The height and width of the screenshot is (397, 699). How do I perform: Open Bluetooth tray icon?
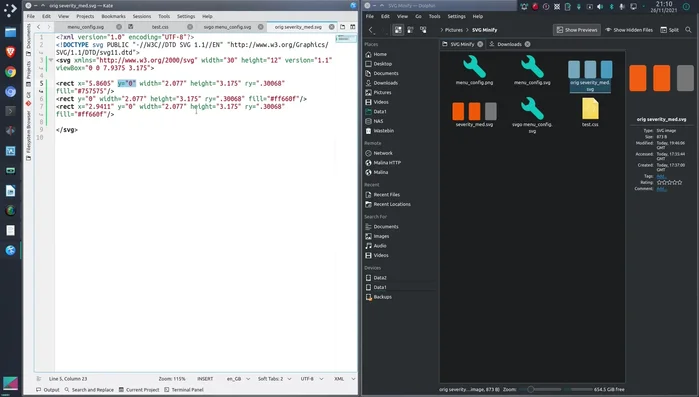pos(611,7)
